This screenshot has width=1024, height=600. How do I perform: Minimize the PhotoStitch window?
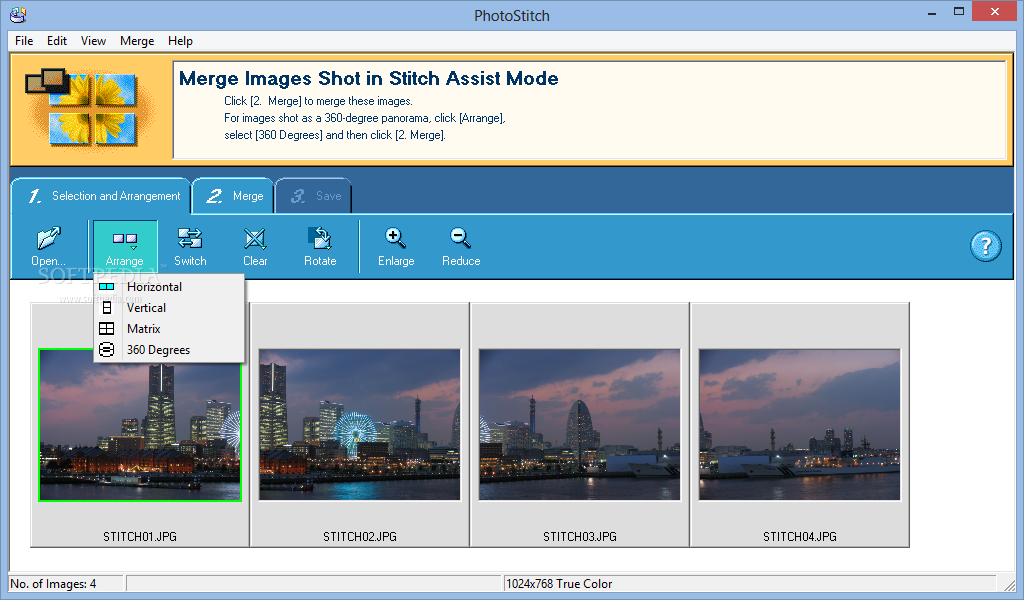[932, 12]
